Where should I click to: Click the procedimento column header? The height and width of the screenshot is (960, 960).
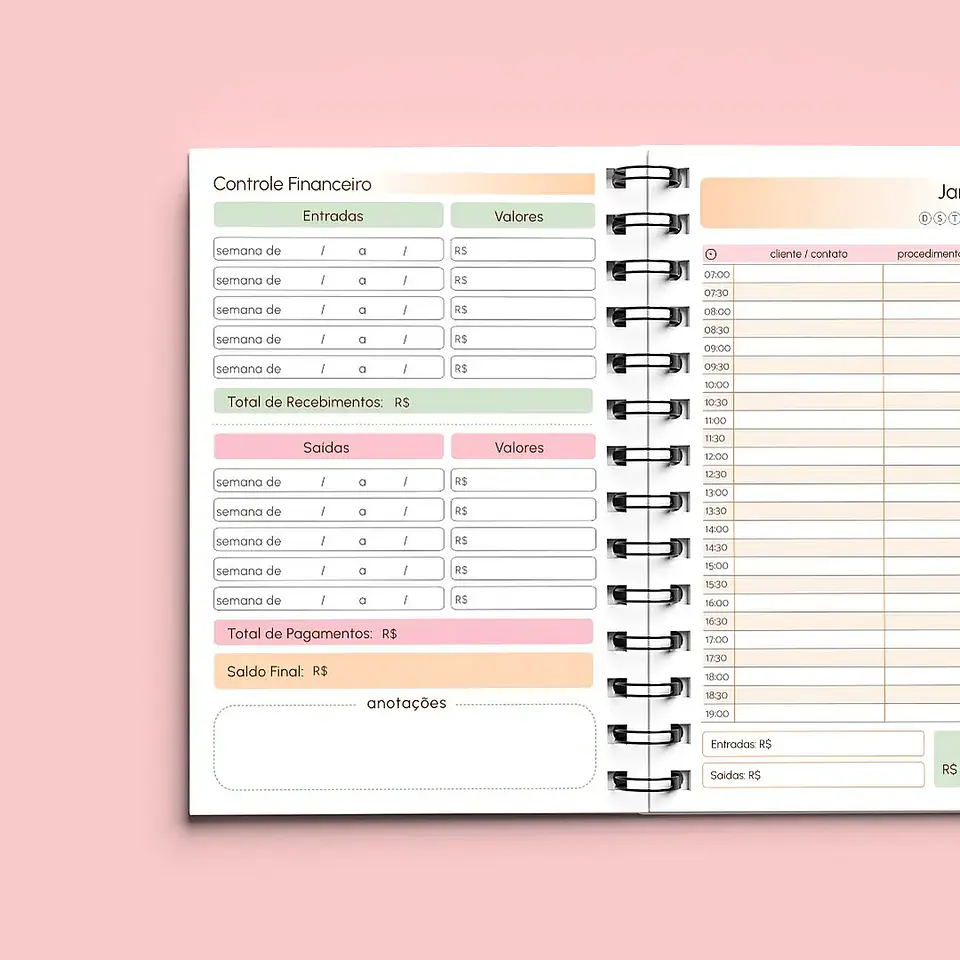[925, 254]
